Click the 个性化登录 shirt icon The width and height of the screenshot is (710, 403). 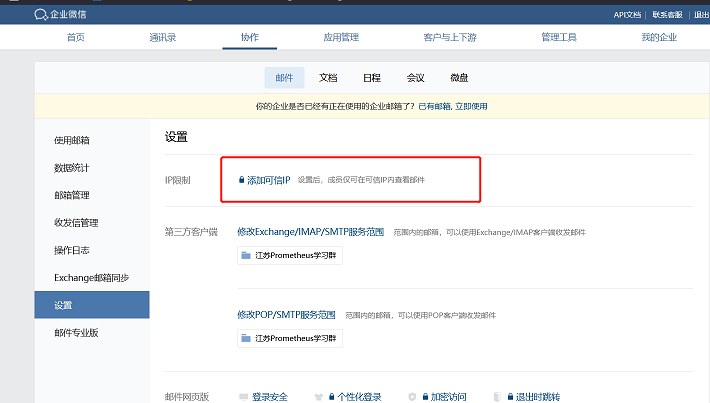coord(318,397)
